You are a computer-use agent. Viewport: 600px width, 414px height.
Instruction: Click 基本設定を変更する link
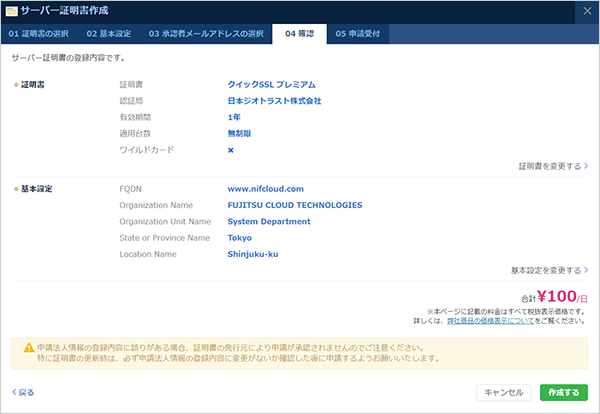tap(549, 271)
